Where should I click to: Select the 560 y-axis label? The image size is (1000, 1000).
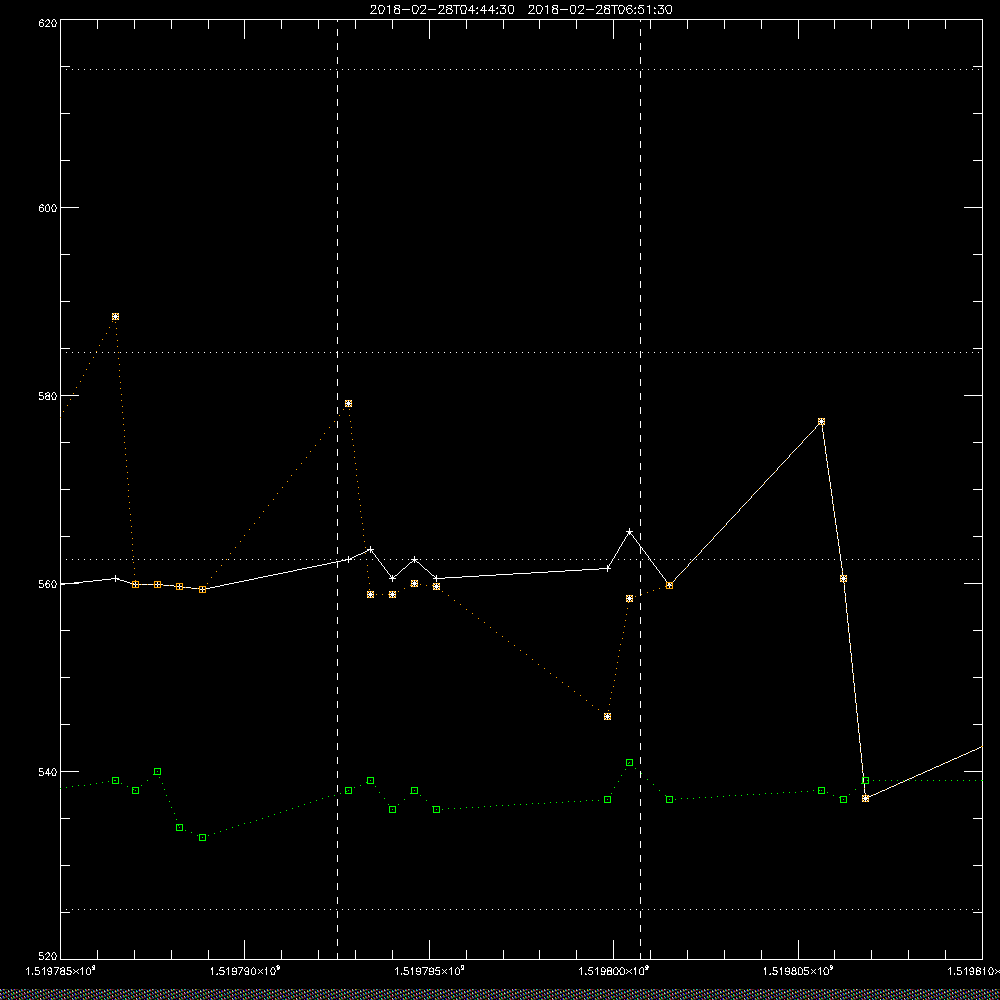click(48, 584)
